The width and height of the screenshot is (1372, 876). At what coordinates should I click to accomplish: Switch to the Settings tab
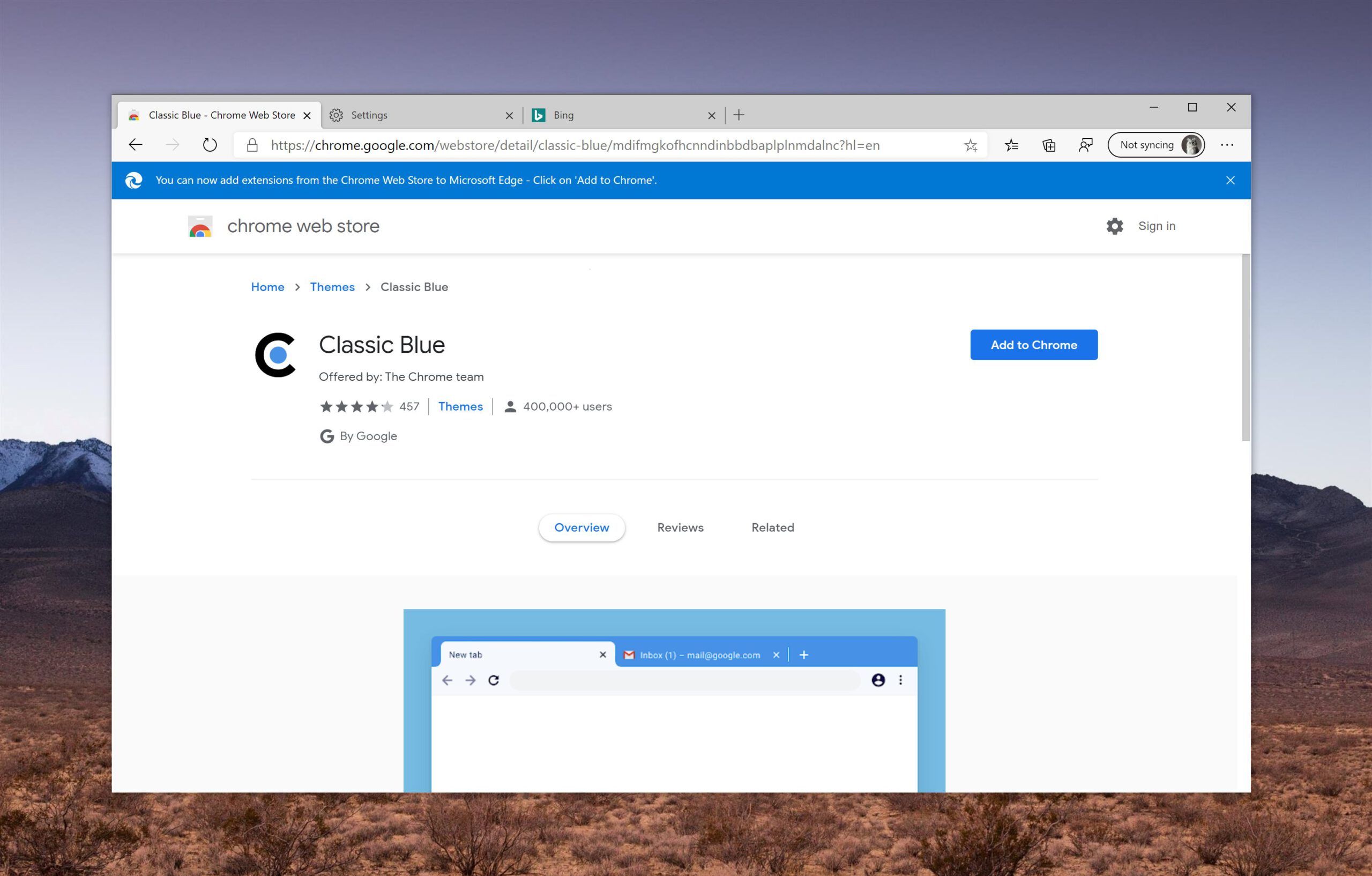[422, 115]
